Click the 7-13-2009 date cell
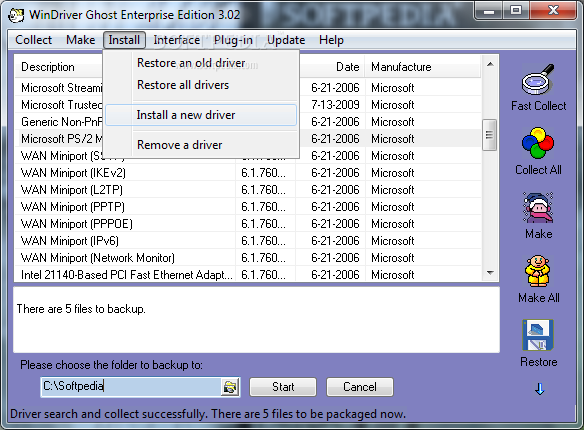This screenshot has height=430, width=584. coord(335,105)
